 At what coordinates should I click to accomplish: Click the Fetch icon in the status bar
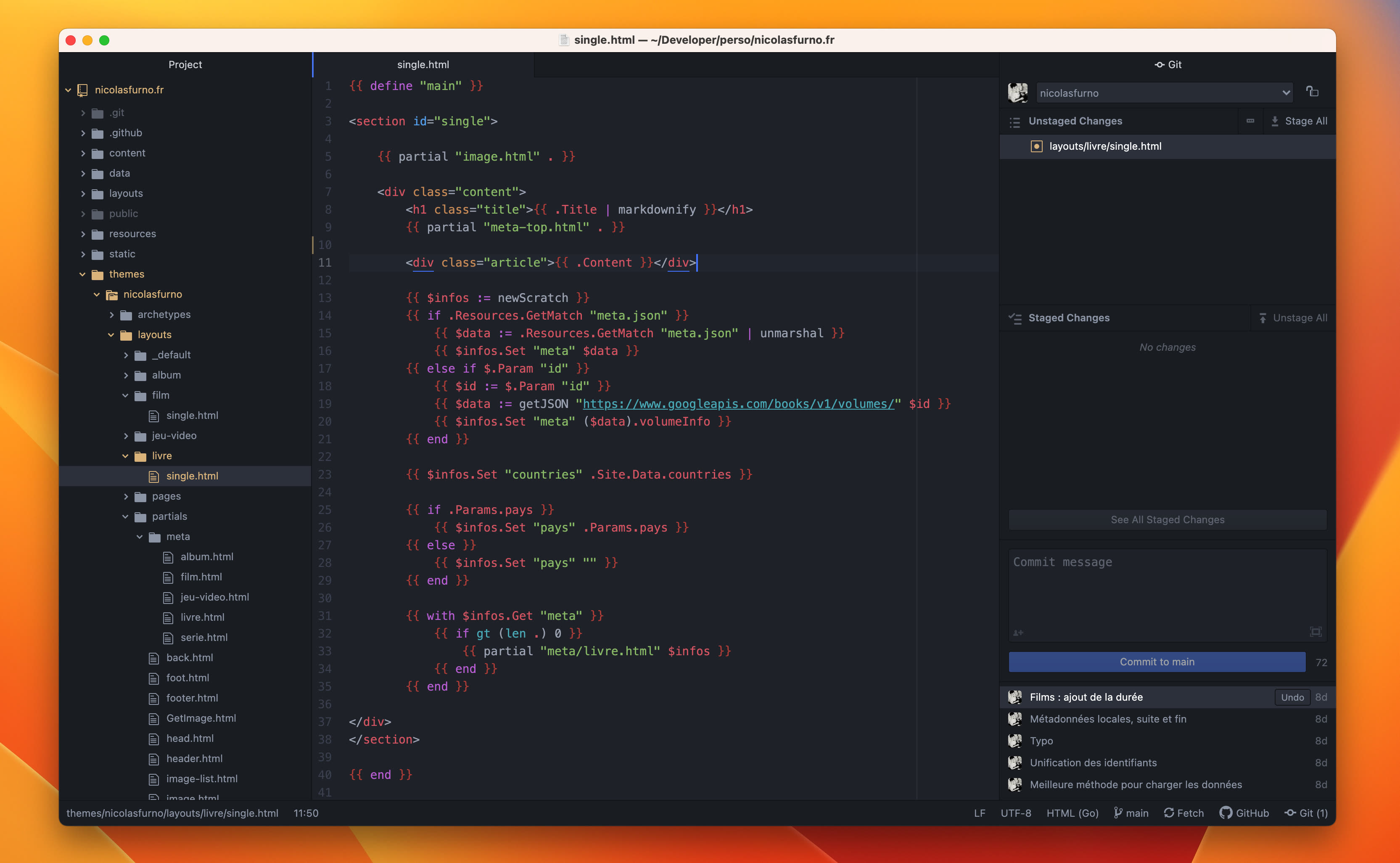[1169, 813]
